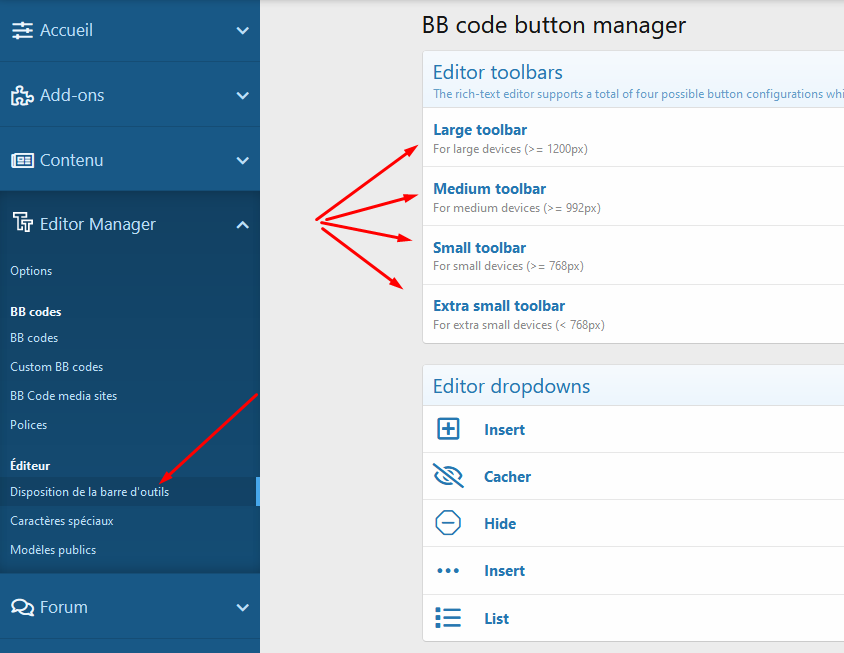This screenshot has width=844, height=653.
Task: Click the crossed-eye Cacher icon
Action: 448,476
